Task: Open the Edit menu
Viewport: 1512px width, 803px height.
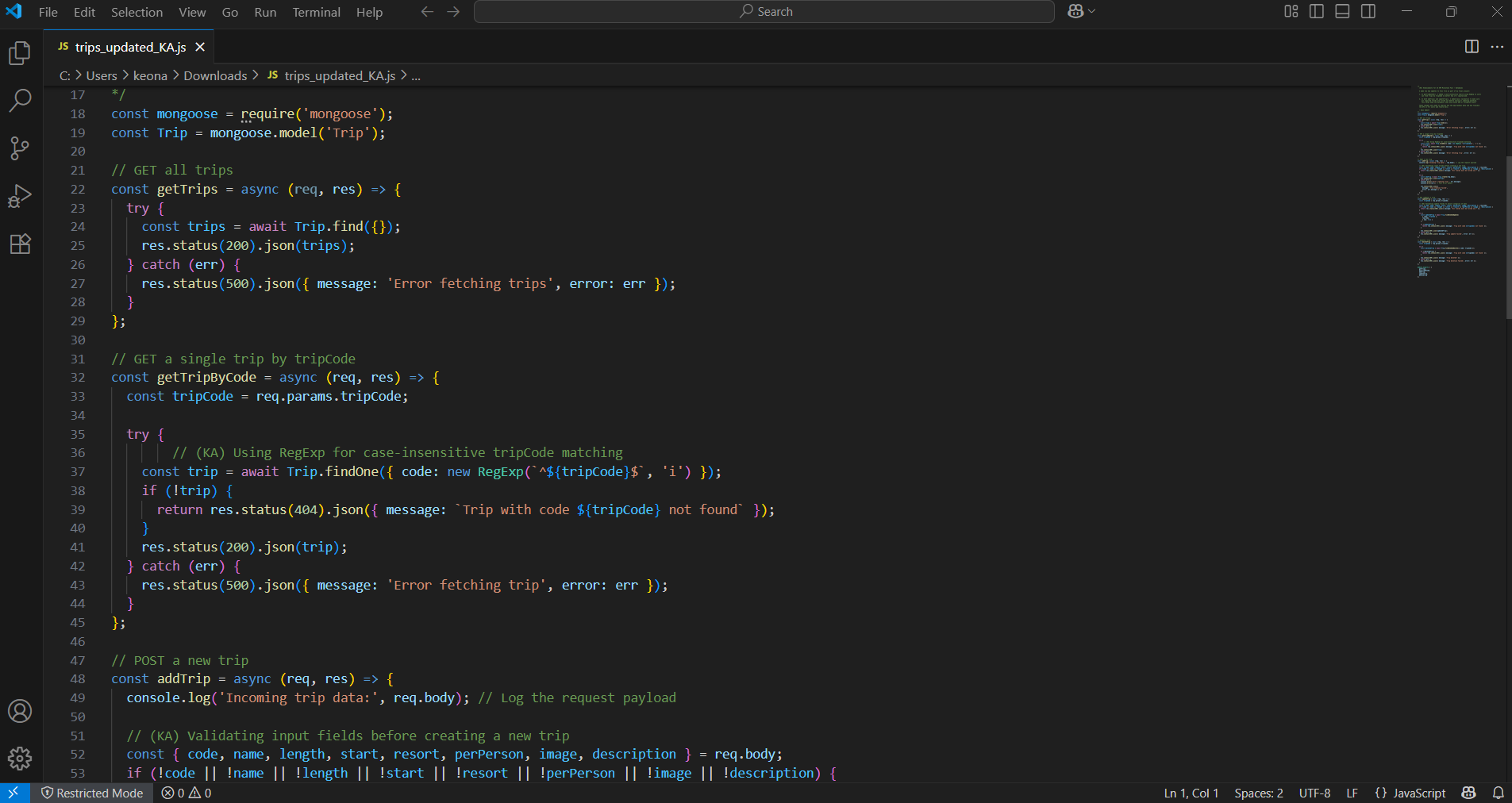Action: 84,12
